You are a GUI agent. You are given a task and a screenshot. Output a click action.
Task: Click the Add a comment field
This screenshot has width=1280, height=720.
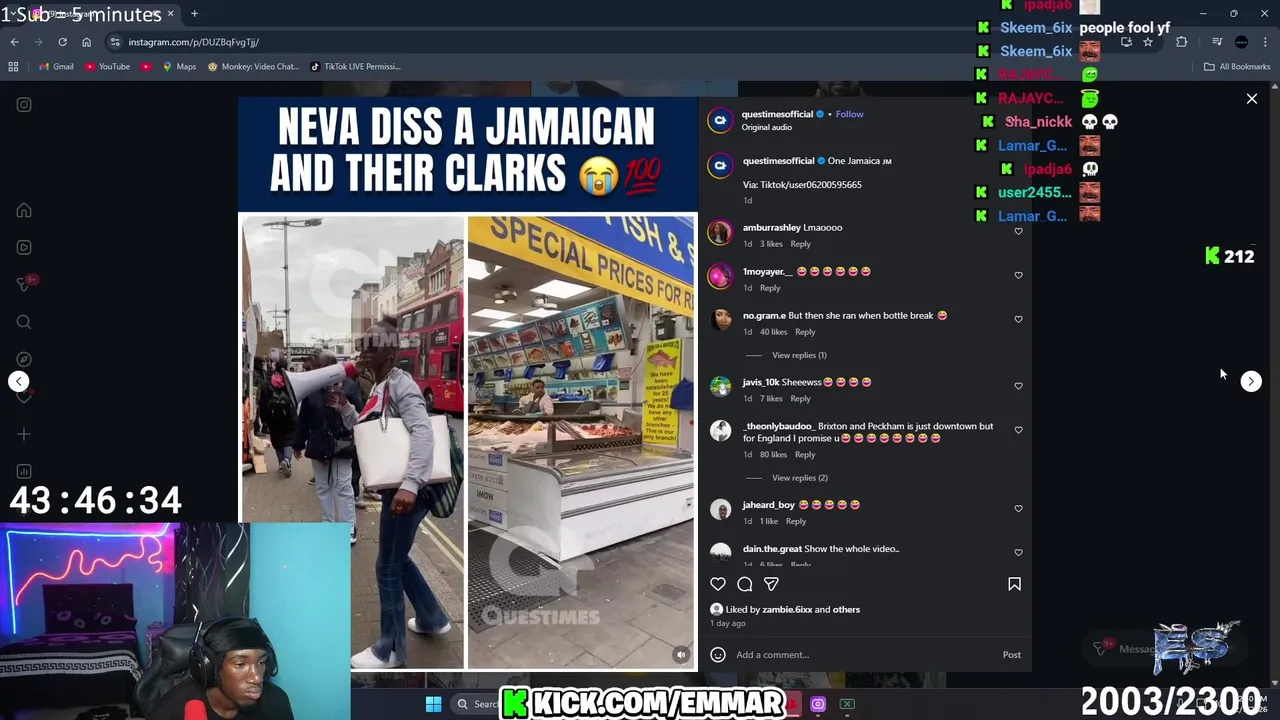(865, 655)
